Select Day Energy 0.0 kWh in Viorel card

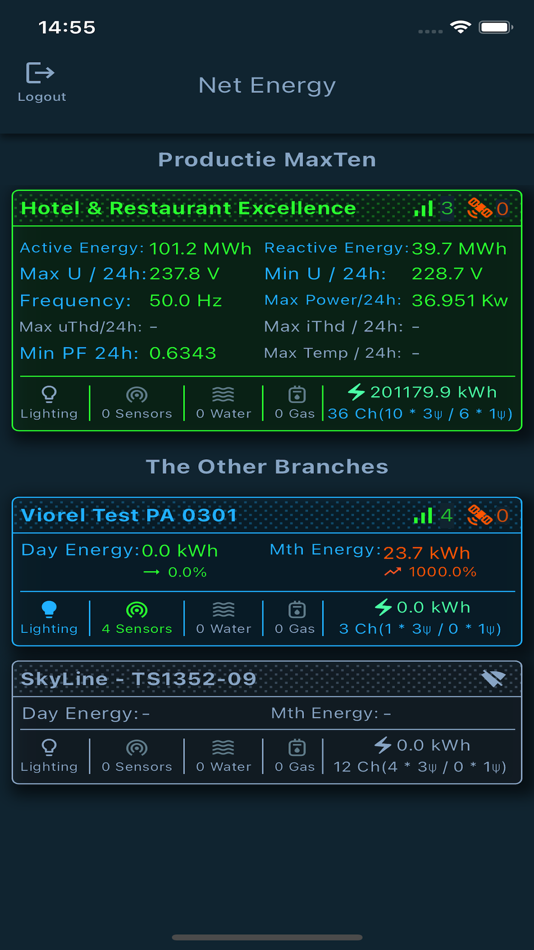(x=180, y=551)
